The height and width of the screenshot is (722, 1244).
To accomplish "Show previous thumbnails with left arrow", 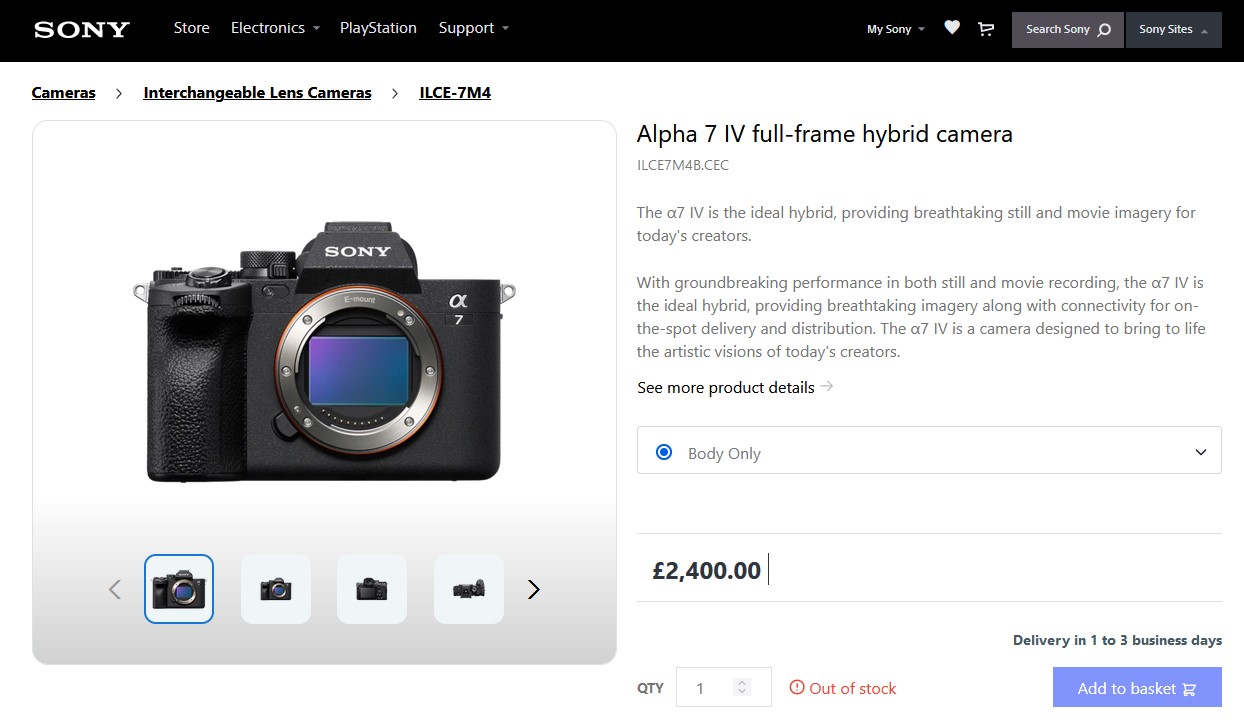I will point(114,590).
